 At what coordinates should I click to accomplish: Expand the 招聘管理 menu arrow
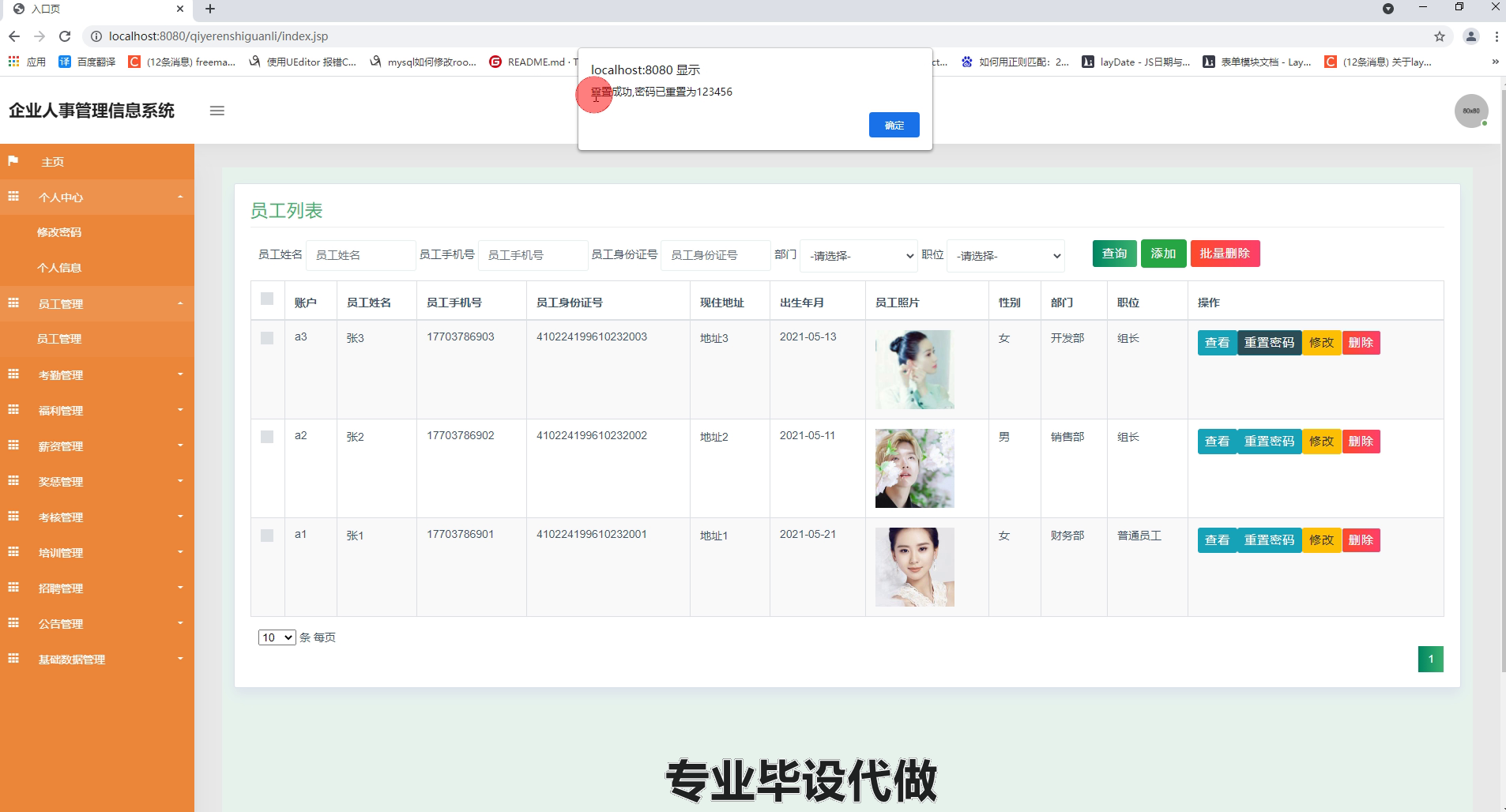pos(180,588)
